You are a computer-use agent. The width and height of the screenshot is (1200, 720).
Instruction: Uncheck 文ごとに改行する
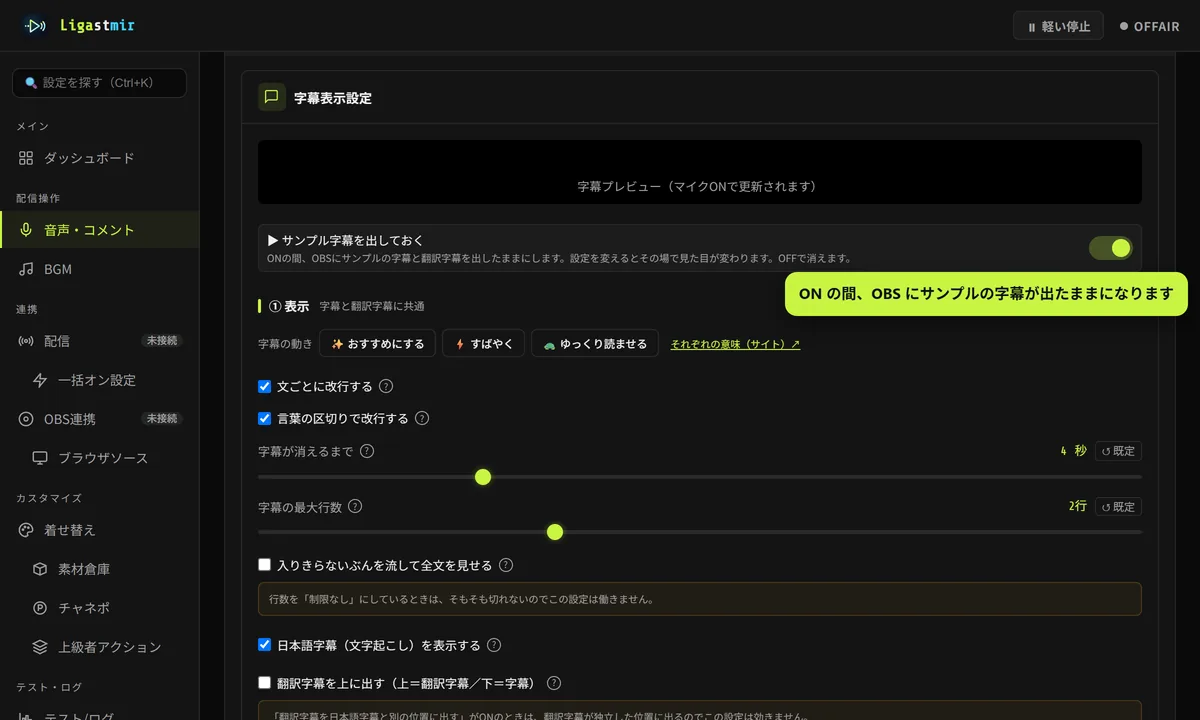265,387
